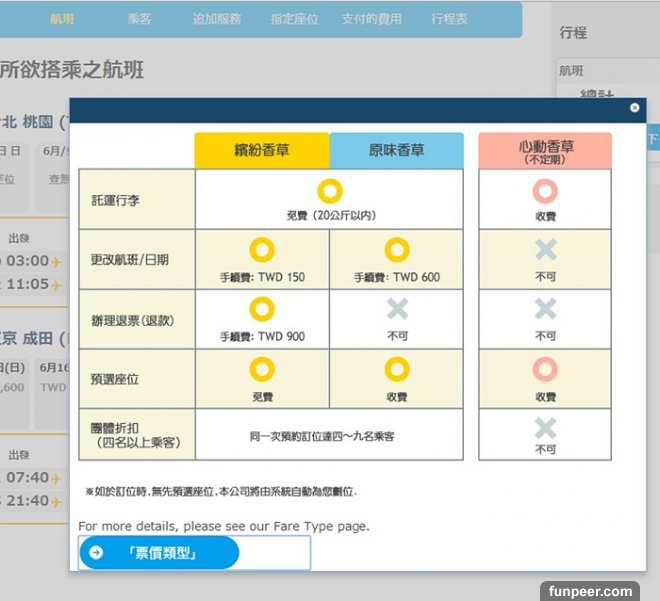The width and height of the screenshot is (660, 601).
Task: Click the arrow icon on 票價類型 button
Action: pyautogui.click(x=96, y=552)
